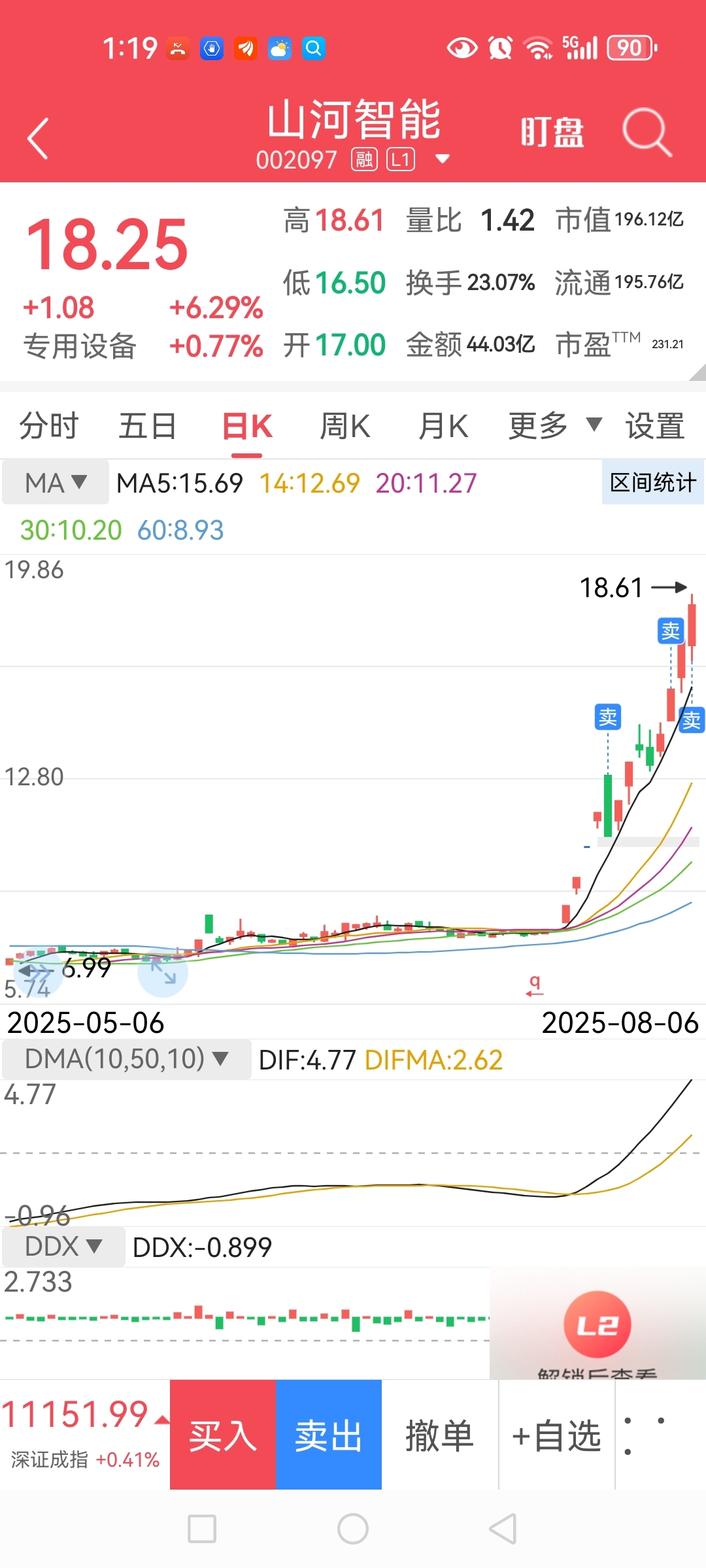
Task: Open the three-dots more menu
Action: pyautogui.click(x=644, y=1435)
